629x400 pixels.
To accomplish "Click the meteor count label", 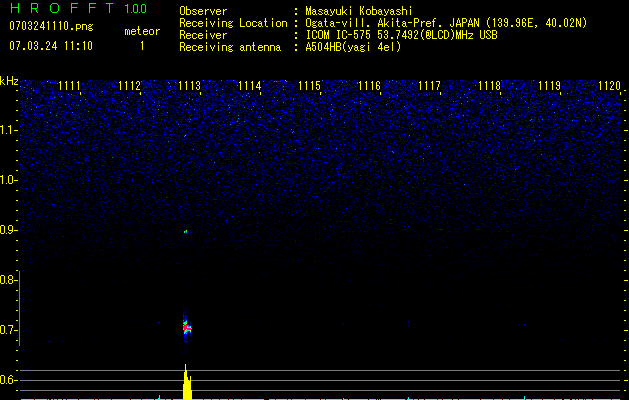I will pos(141,31).
